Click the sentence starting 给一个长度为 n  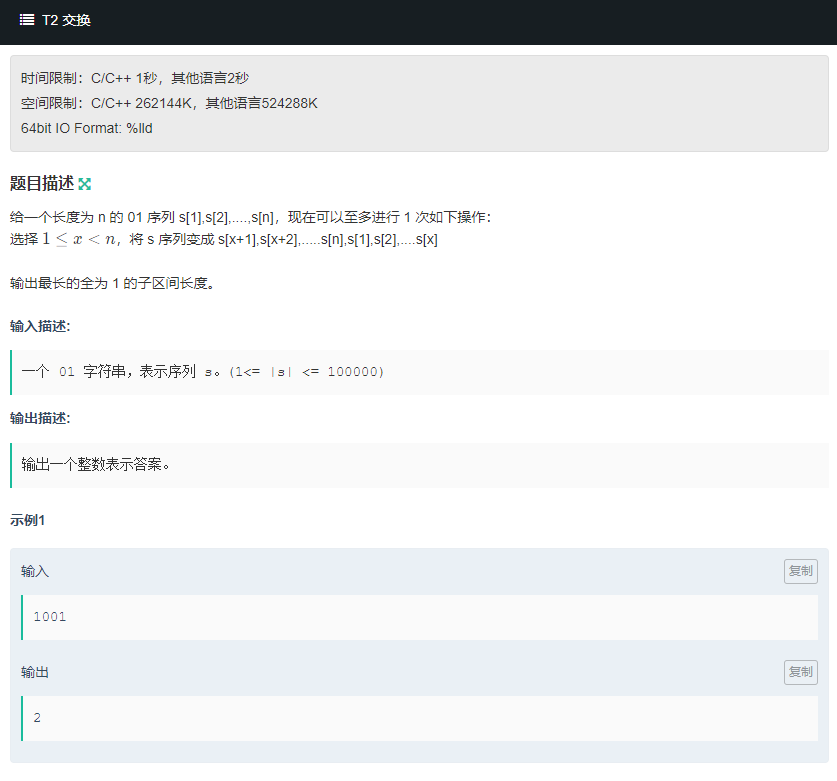pos(250,217)
